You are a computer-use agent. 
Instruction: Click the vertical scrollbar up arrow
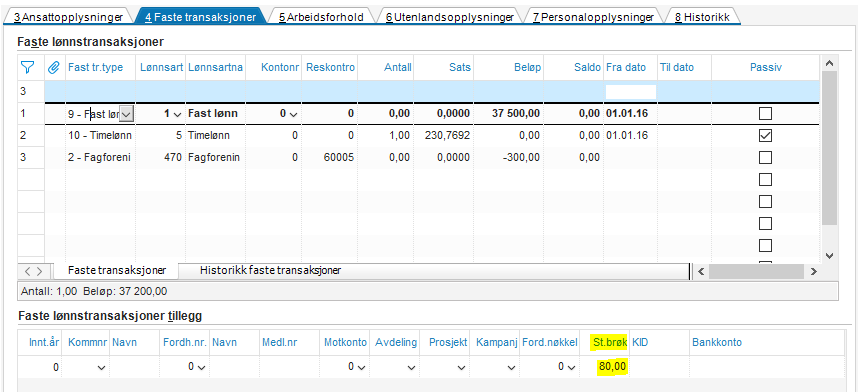click(830, 63)
